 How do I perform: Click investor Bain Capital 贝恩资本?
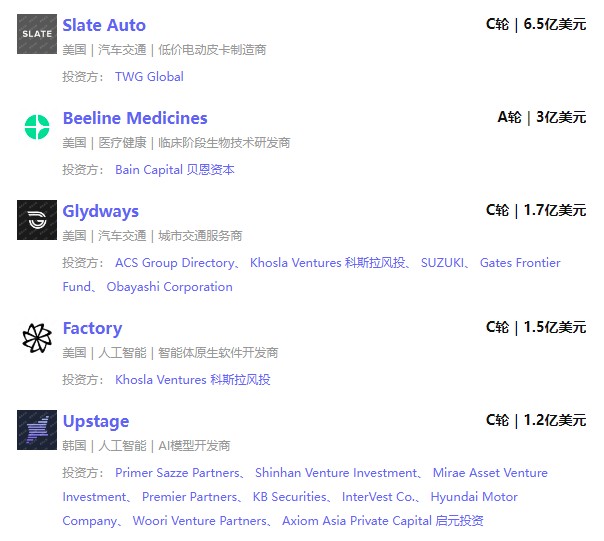tap(175, 169)
